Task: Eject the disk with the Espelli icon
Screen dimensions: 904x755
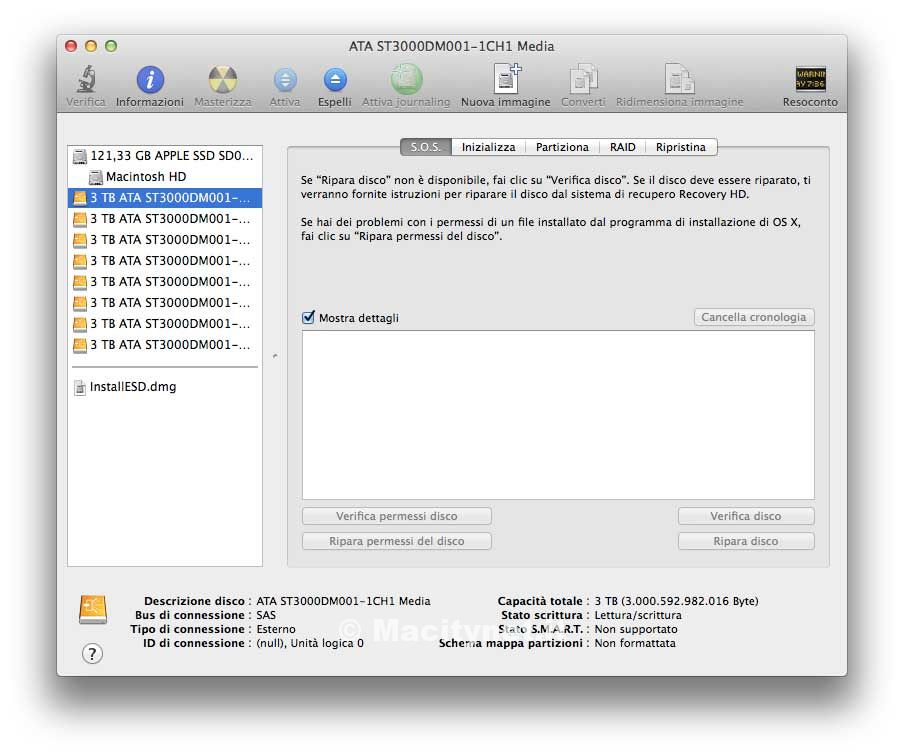Action: click(335, 80)
